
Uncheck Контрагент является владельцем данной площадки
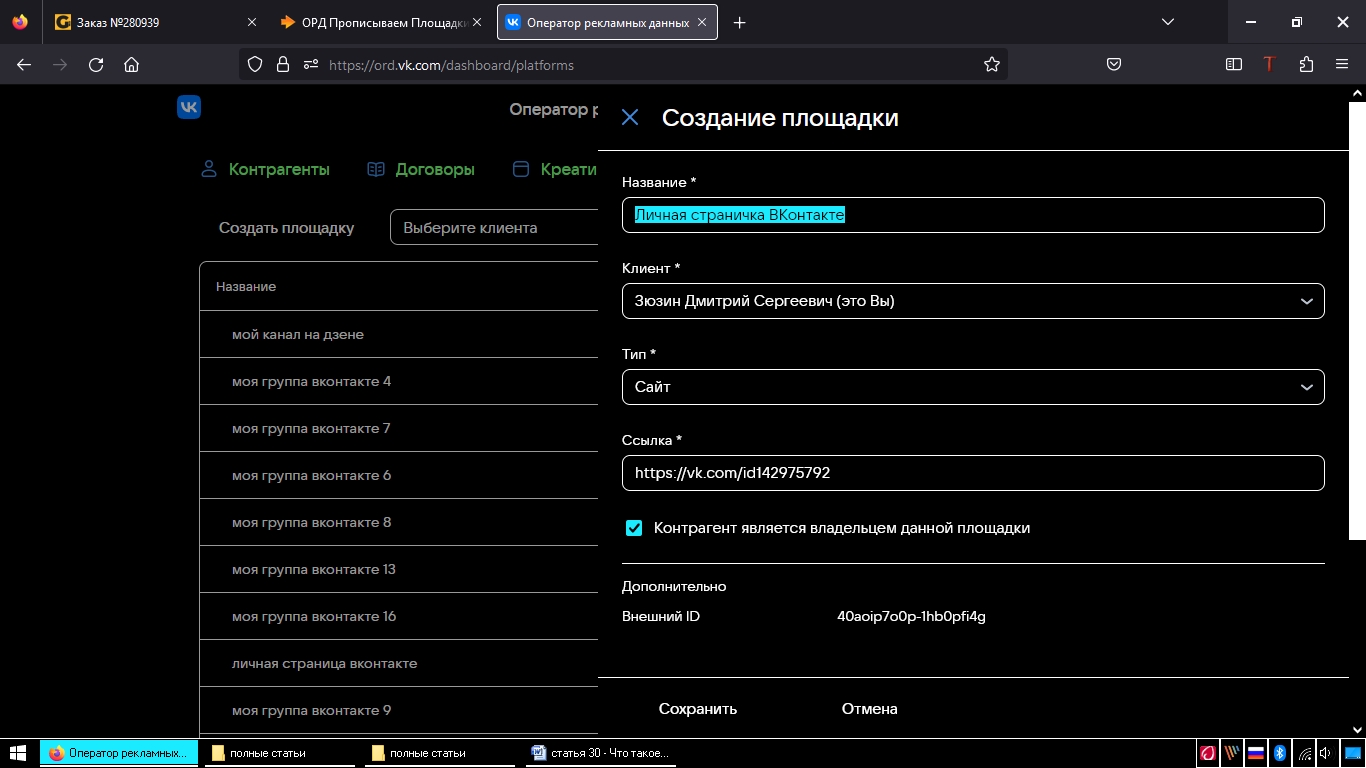point(634,528)
